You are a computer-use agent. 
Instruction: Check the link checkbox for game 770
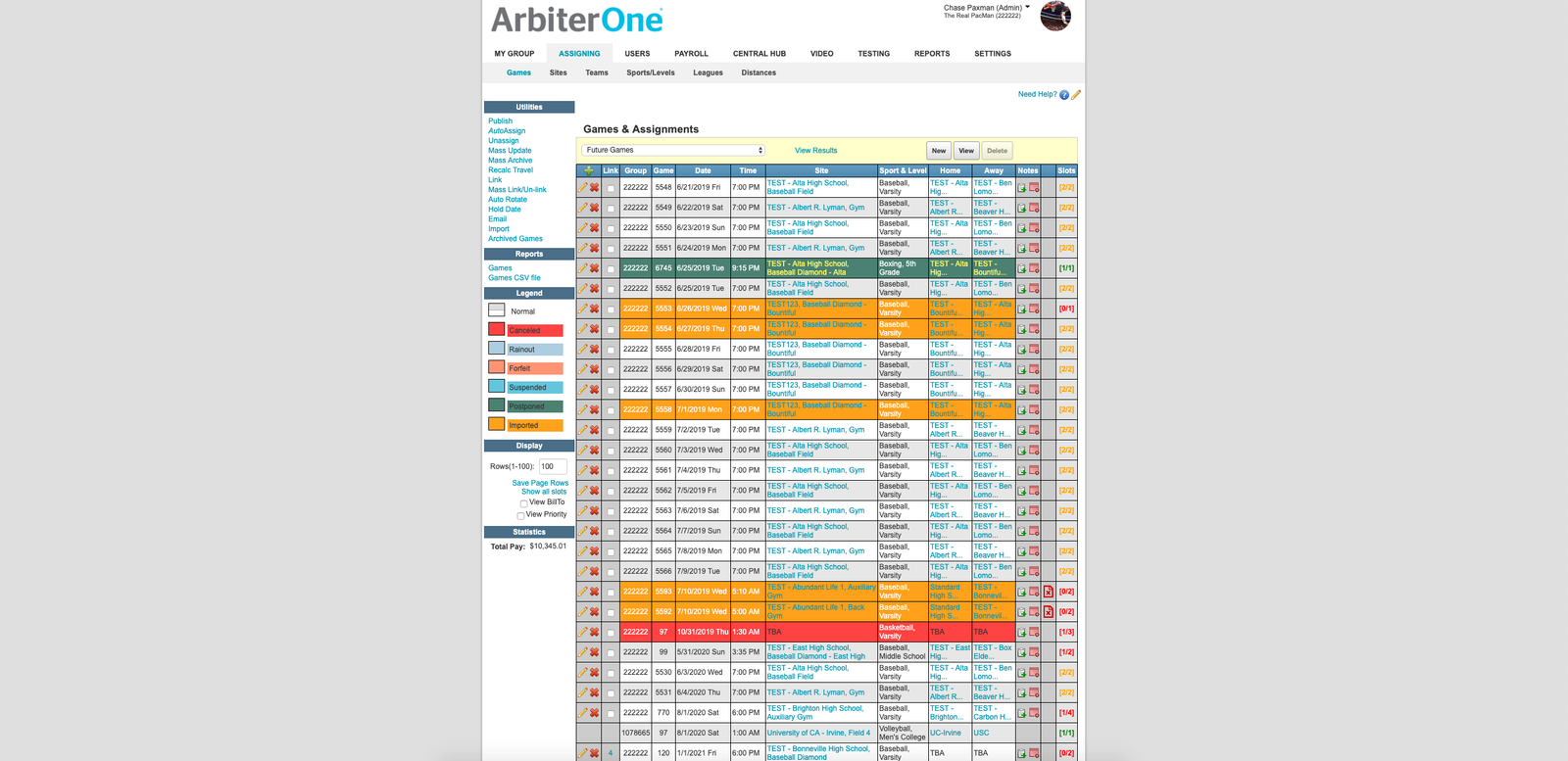click(611, 713)
